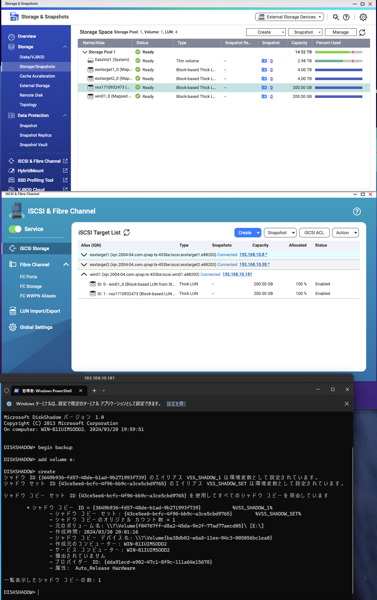
Task: Open the 192.168.10.30 link for esxtarget2
Action: 254,264
